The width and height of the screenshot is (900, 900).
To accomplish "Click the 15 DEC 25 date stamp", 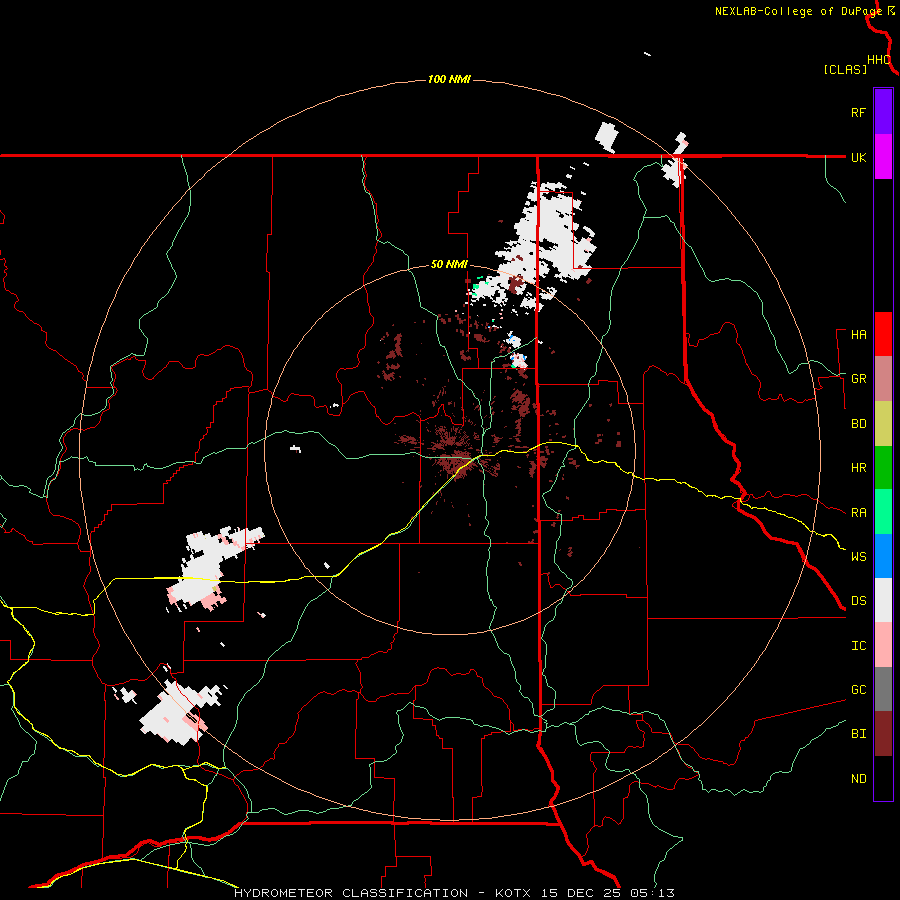I will 582,893.
